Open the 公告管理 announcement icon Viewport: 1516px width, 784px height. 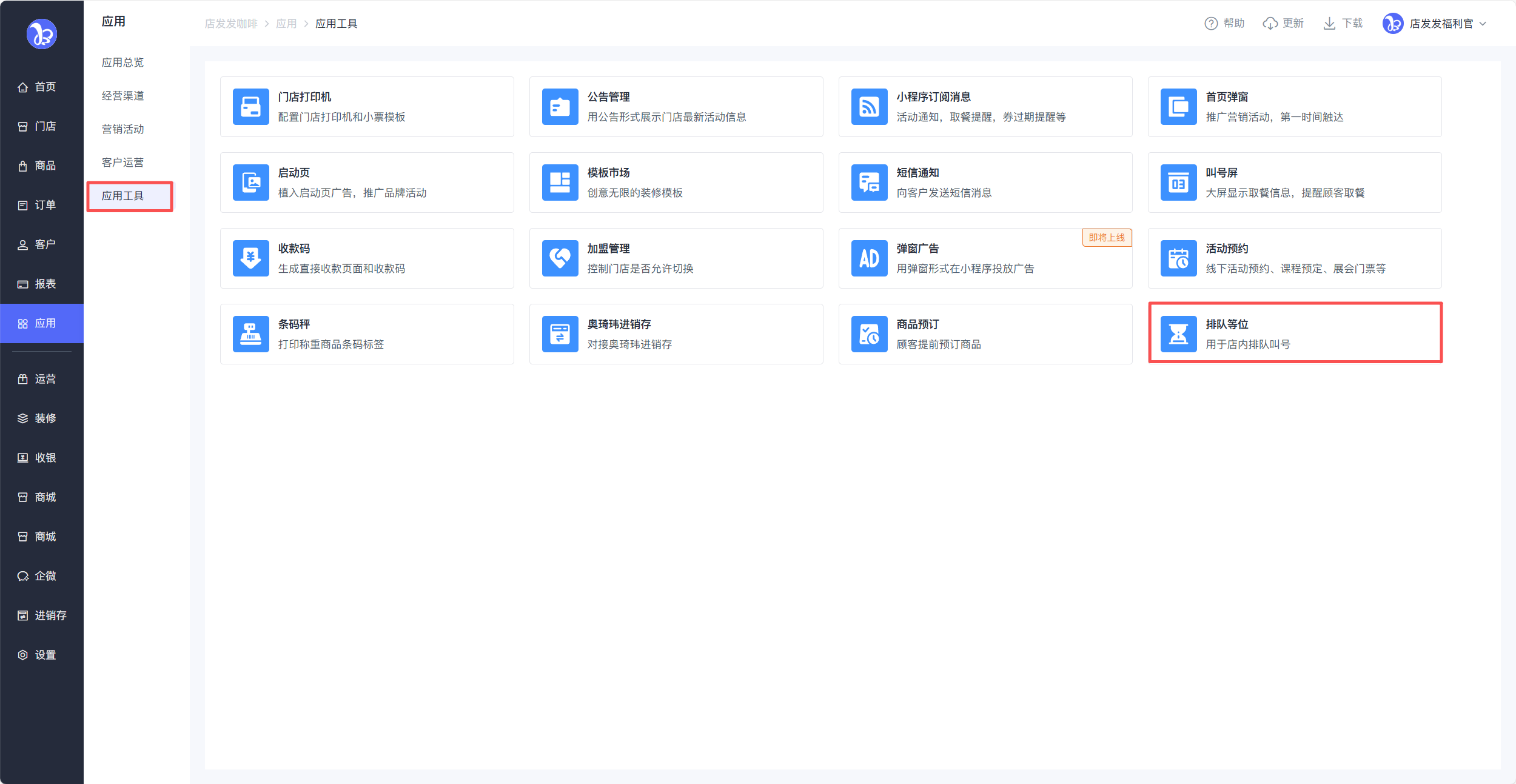[560, 107]
